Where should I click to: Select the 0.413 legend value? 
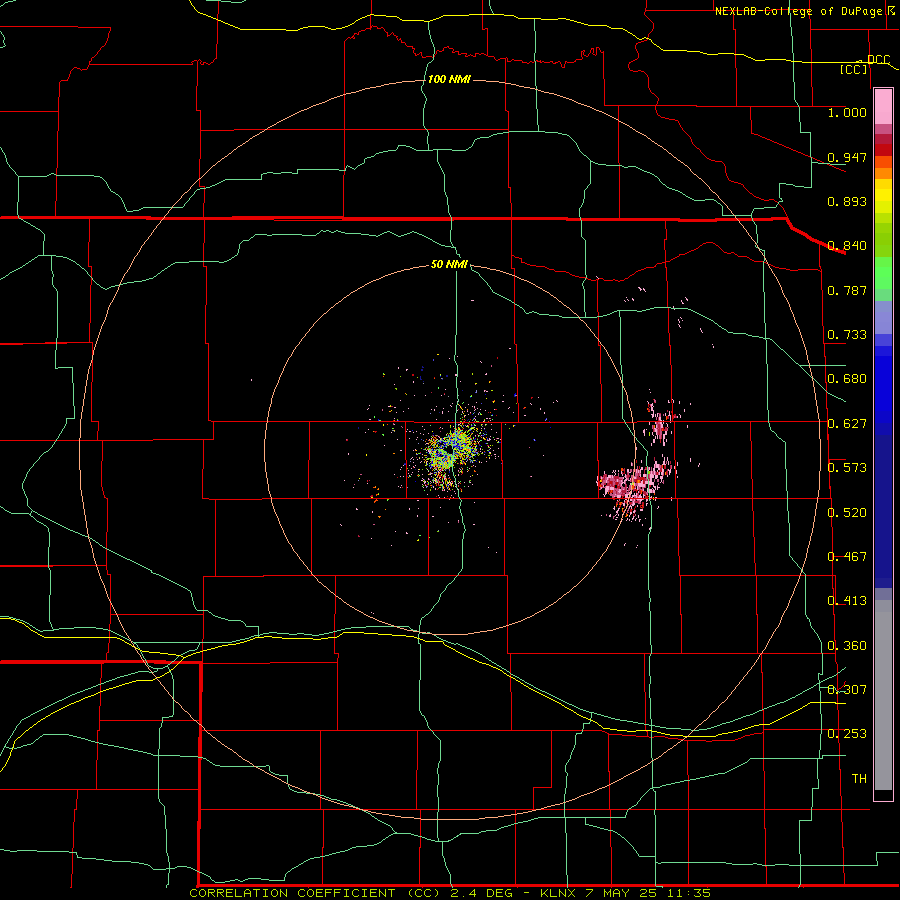[x=847, y=601]
